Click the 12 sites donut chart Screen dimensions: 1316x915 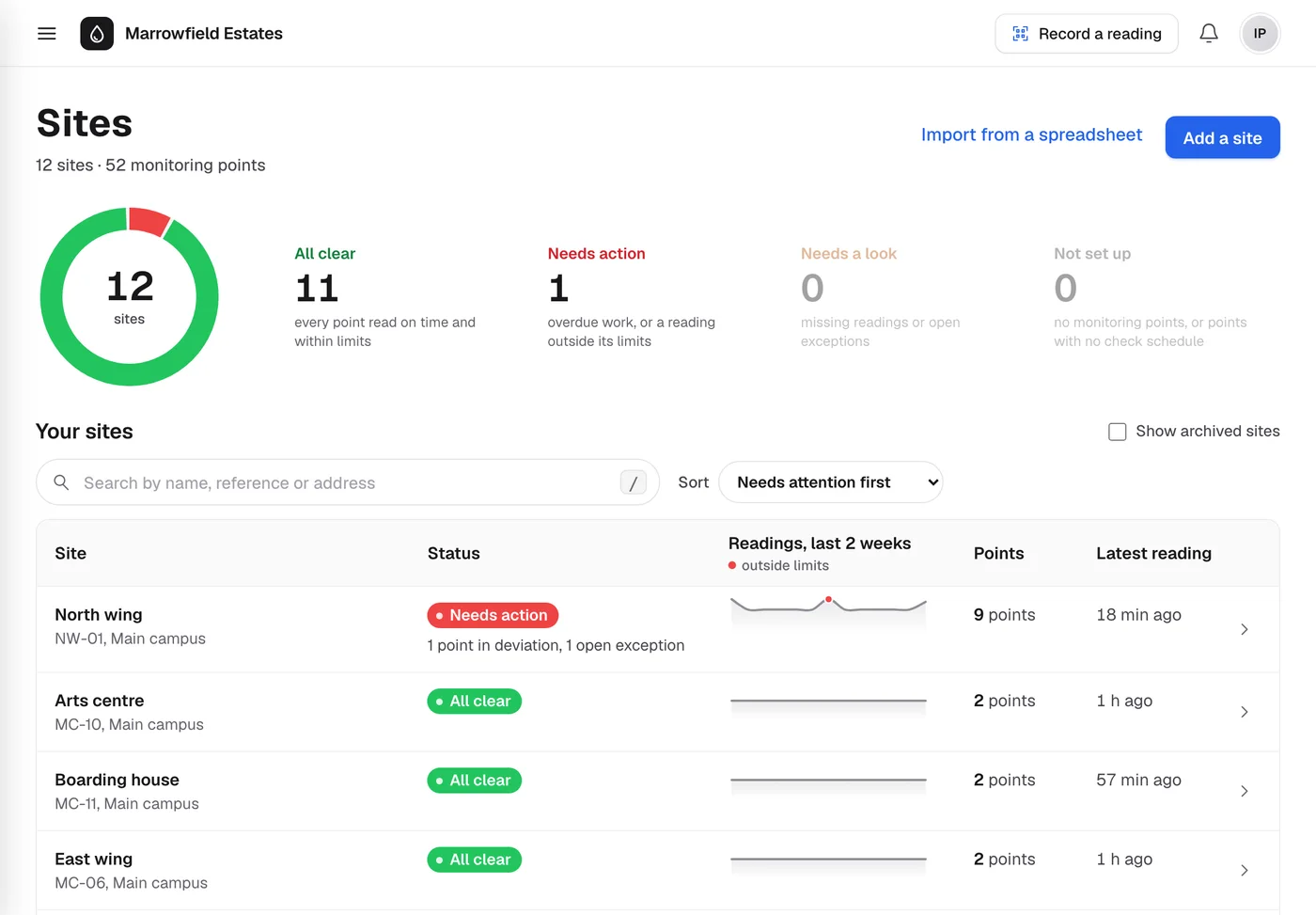pyautogui.click(x=130, y=297)
